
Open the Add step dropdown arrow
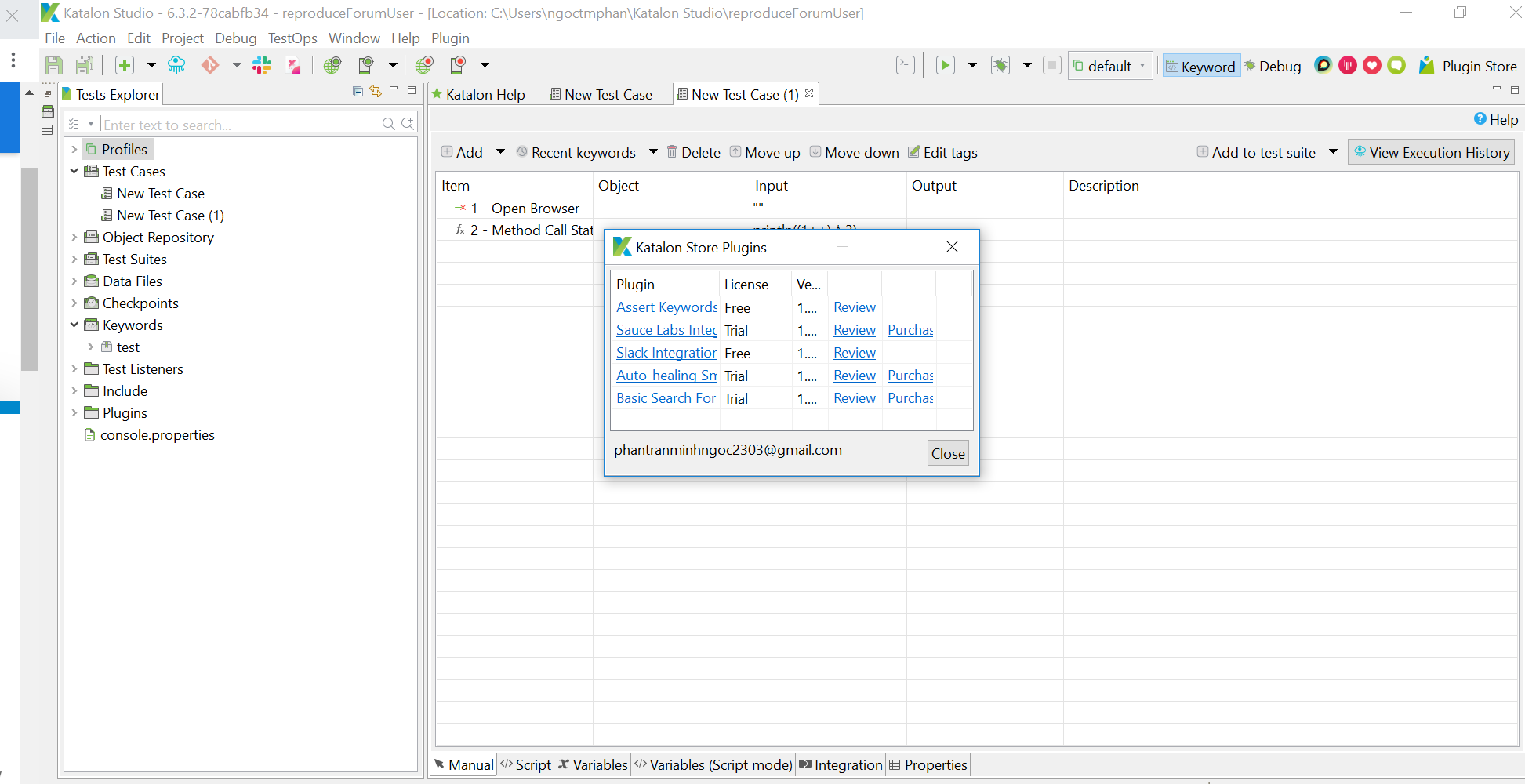click(500, 151)
